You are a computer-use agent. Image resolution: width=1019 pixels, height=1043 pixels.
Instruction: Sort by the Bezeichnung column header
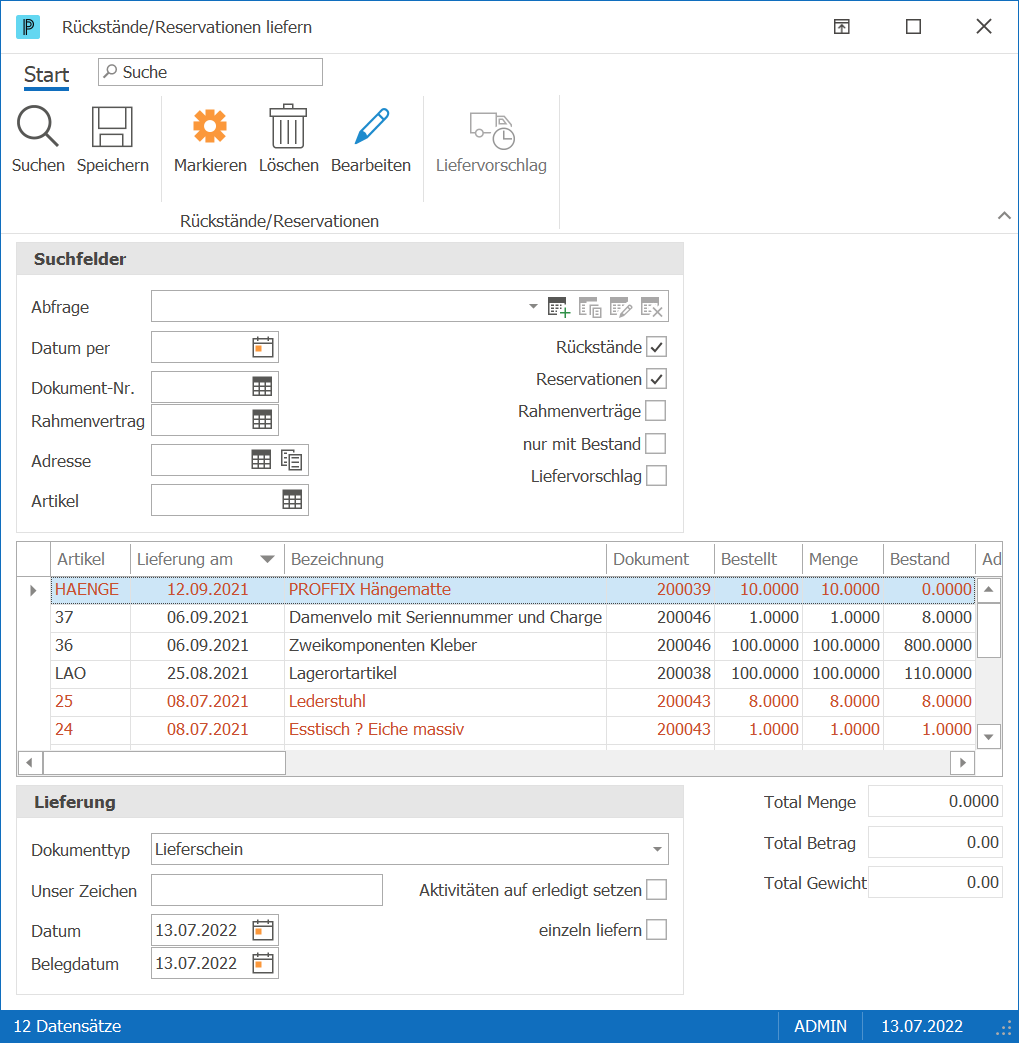(445, 559)
